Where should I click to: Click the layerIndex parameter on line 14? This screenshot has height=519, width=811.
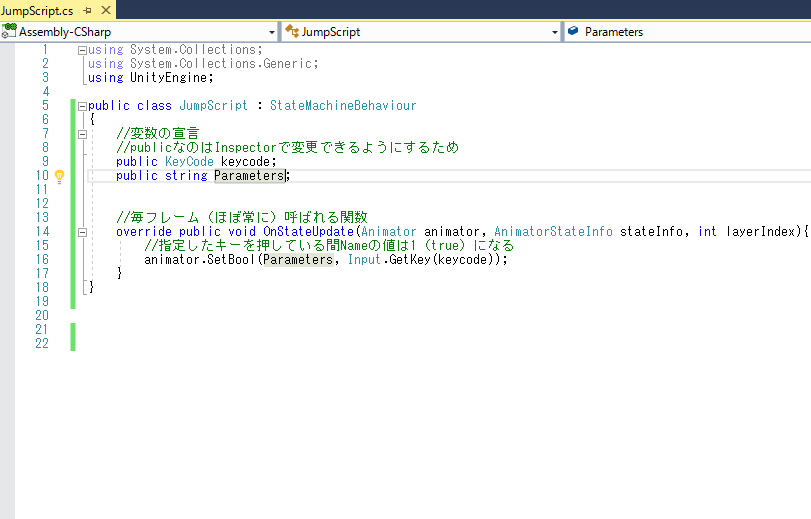760,231
